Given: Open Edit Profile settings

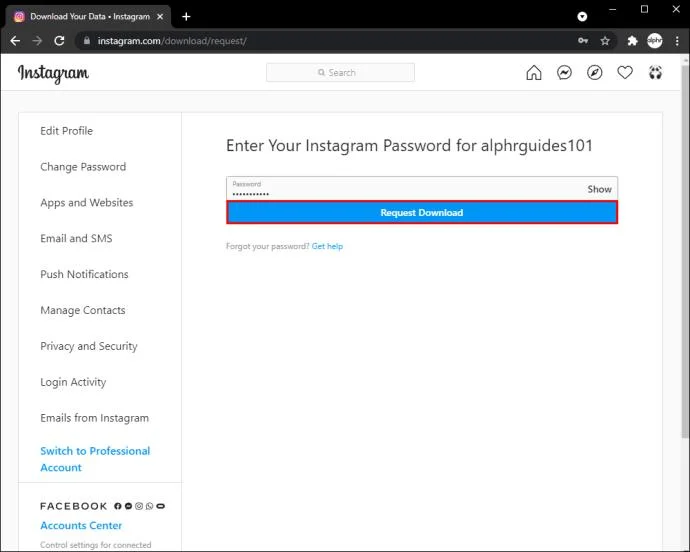Looking at the screenshot, I should coord(66,131).
